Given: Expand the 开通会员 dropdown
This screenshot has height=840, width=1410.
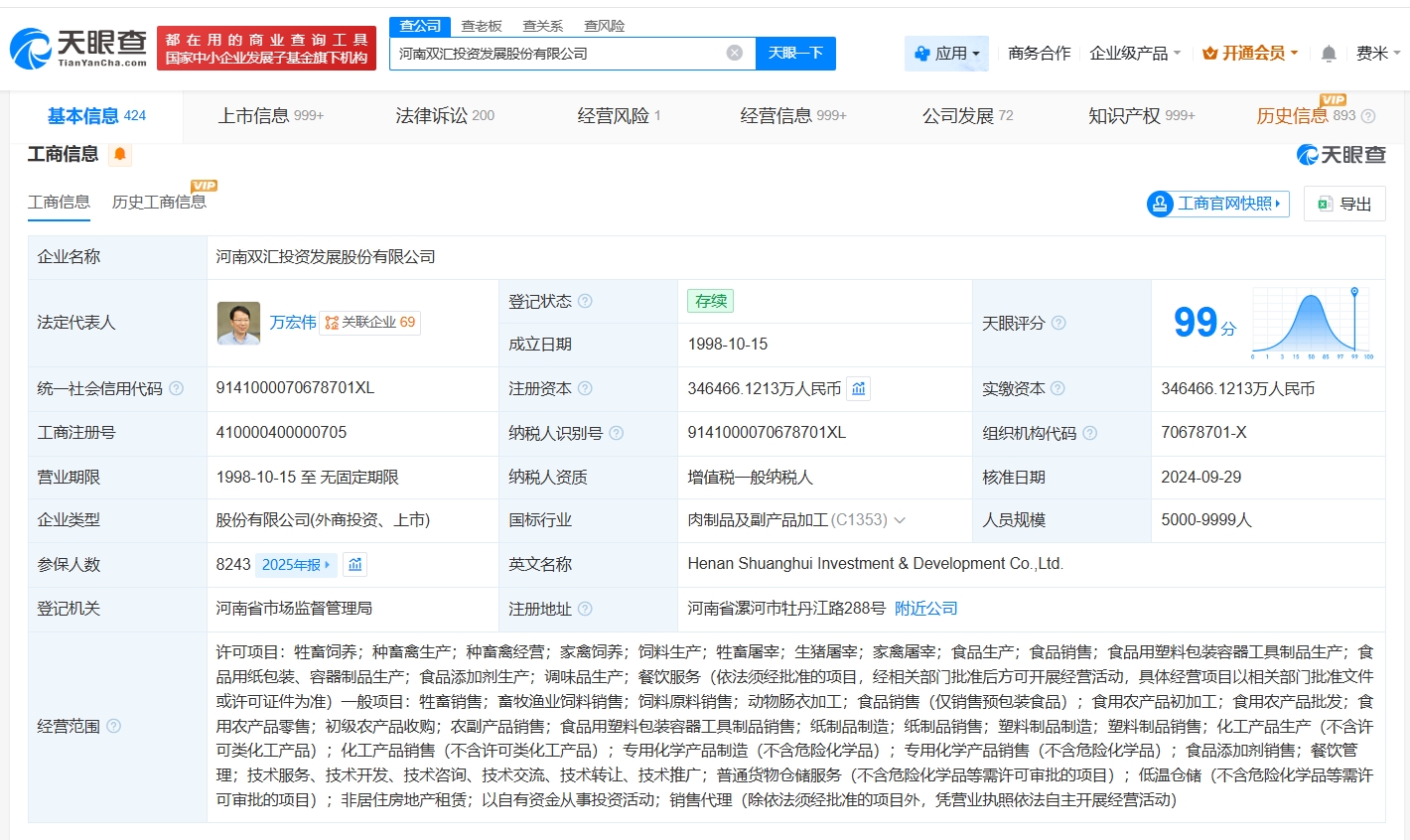Looking at the screenshot, I should point(1294,54).
